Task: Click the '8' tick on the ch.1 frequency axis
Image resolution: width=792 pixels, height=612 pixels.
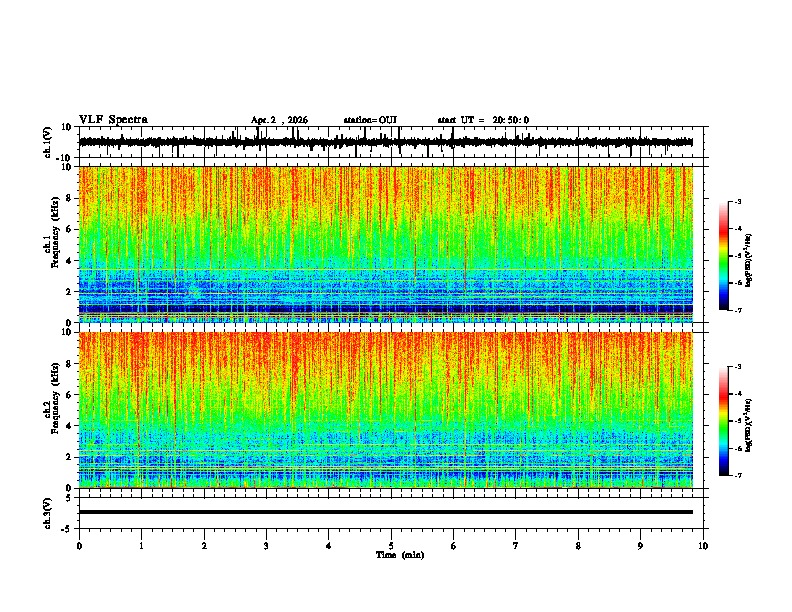Action: click(x=69, y=198)
